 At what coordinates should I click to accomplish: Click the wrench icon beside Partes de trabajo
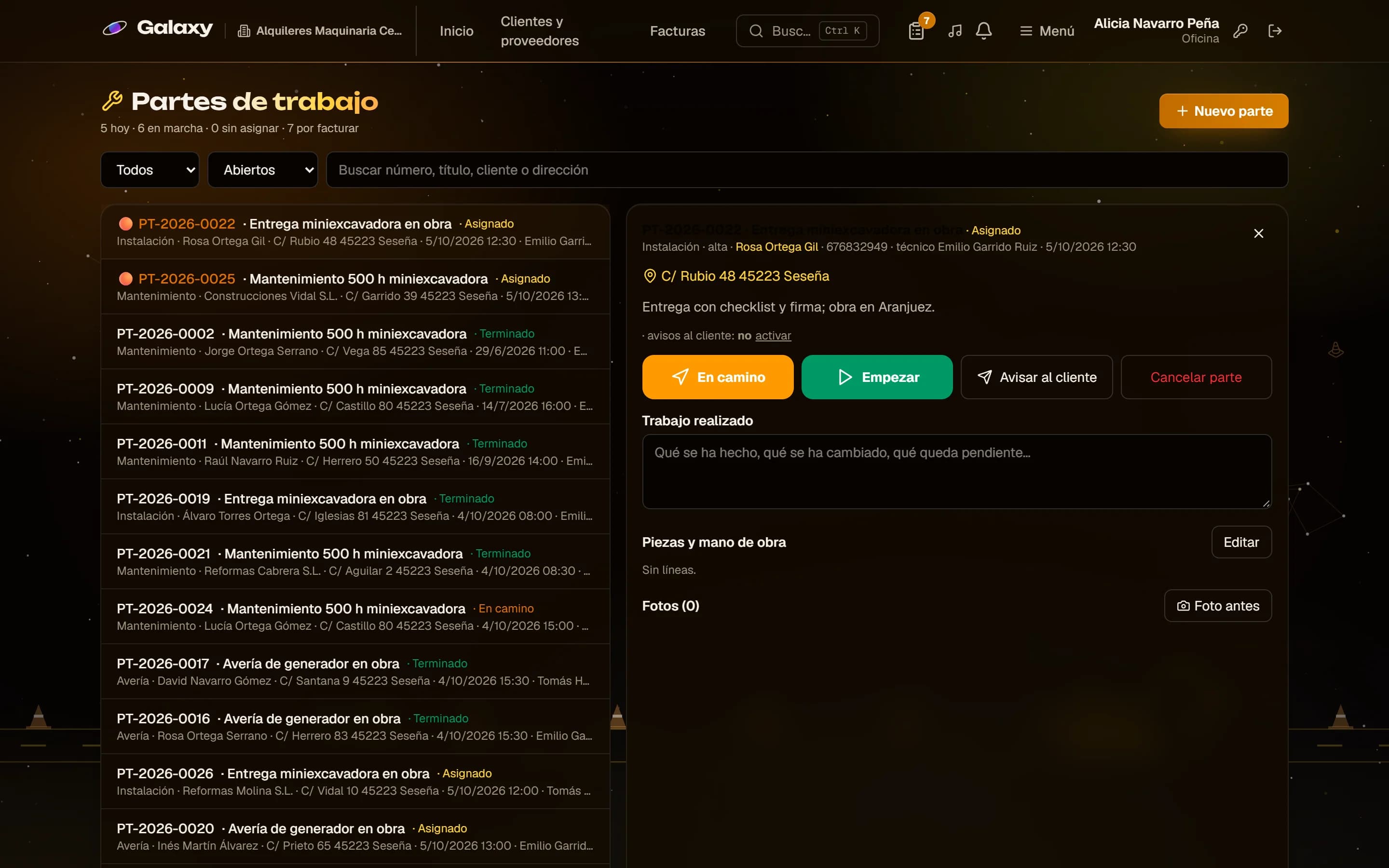pyautogui.click(x=112, y=101)
